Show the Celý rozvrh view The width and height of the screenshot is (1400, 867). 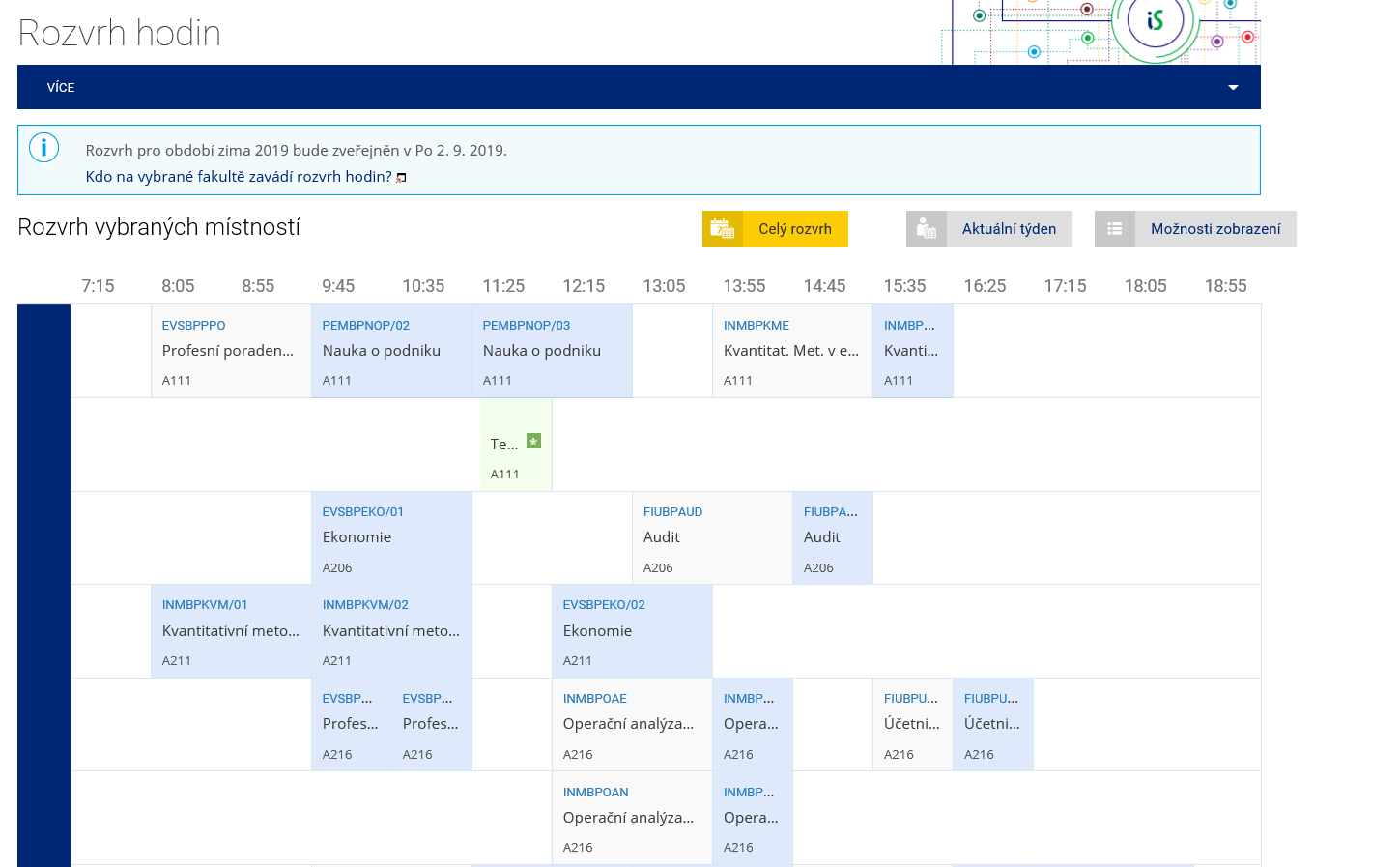pyautogui.click(x=794, y=229)
